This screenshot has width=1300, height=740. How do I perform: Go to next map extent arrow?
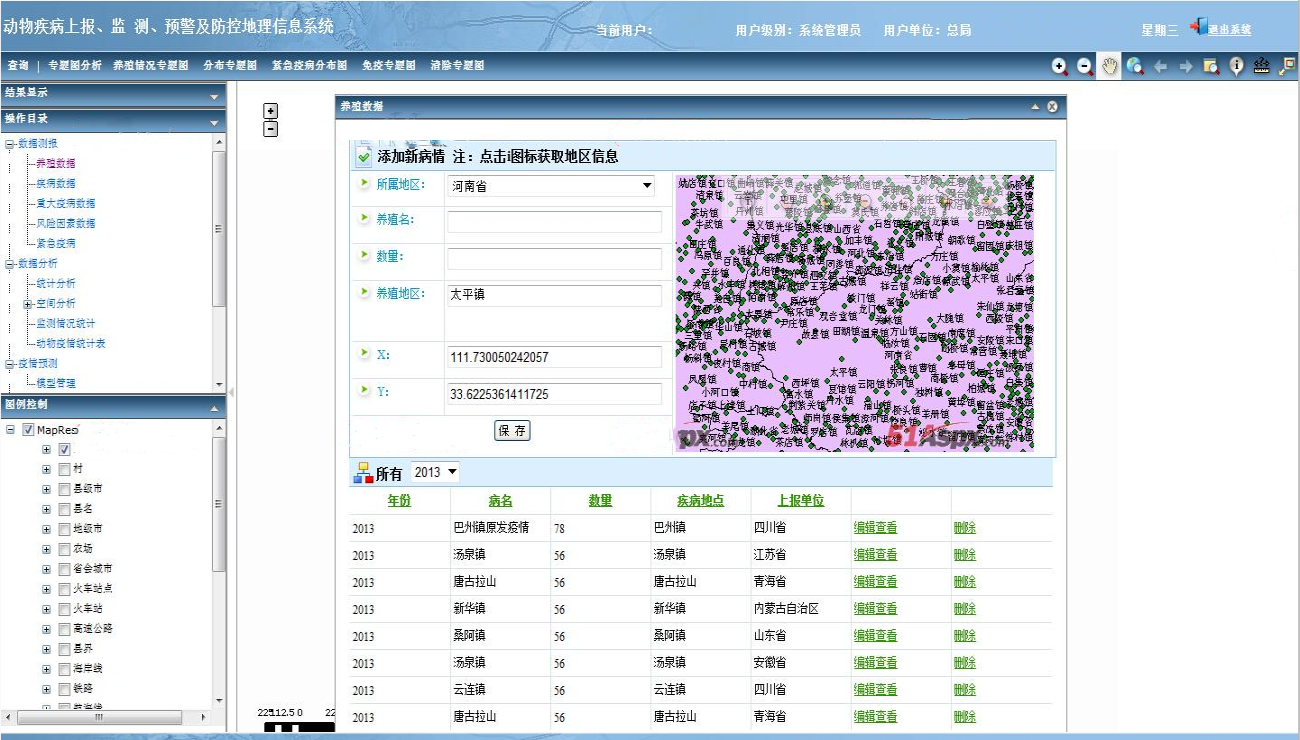pyautogui.click(x=1185, y=66)
